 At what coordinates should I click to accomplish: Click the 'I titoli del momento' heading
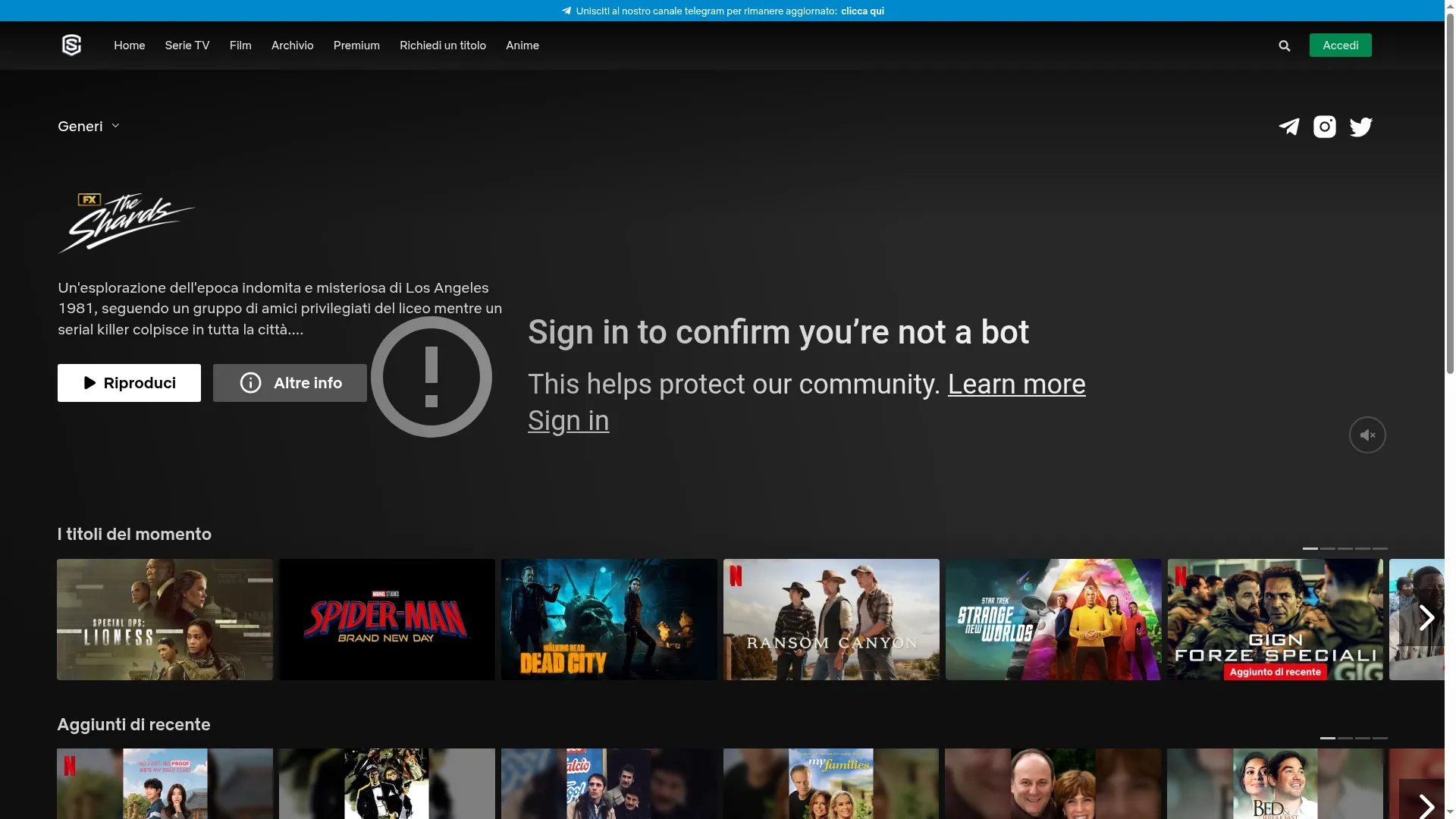pyautogui.click(x=134, y=534)
